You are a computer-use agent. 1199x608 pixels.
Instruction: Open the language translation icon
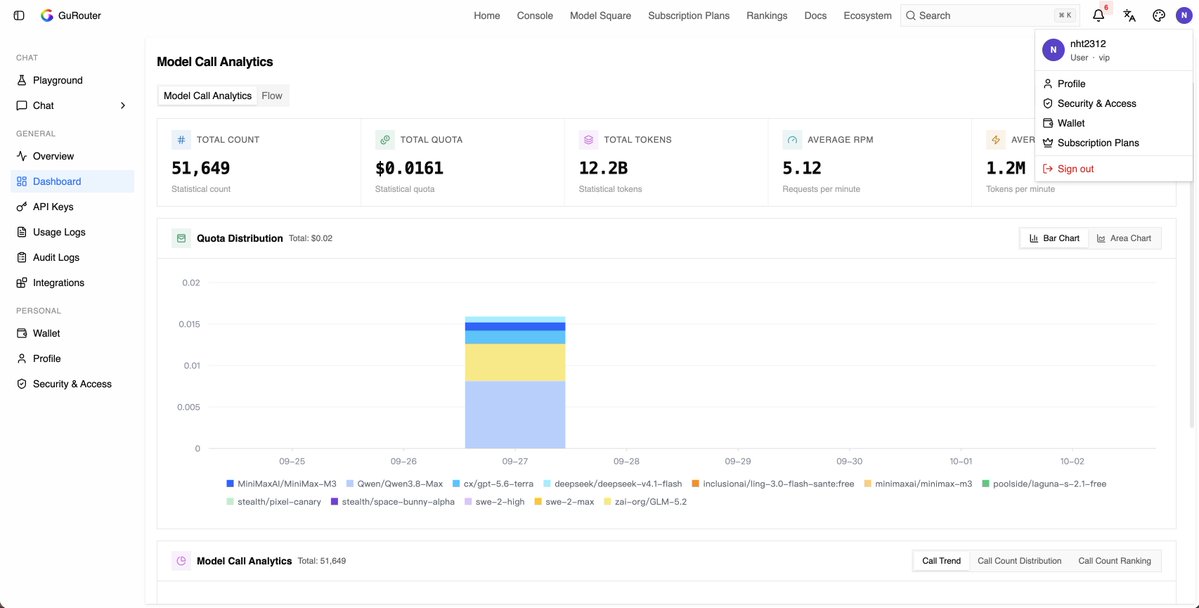(1129, 15)
